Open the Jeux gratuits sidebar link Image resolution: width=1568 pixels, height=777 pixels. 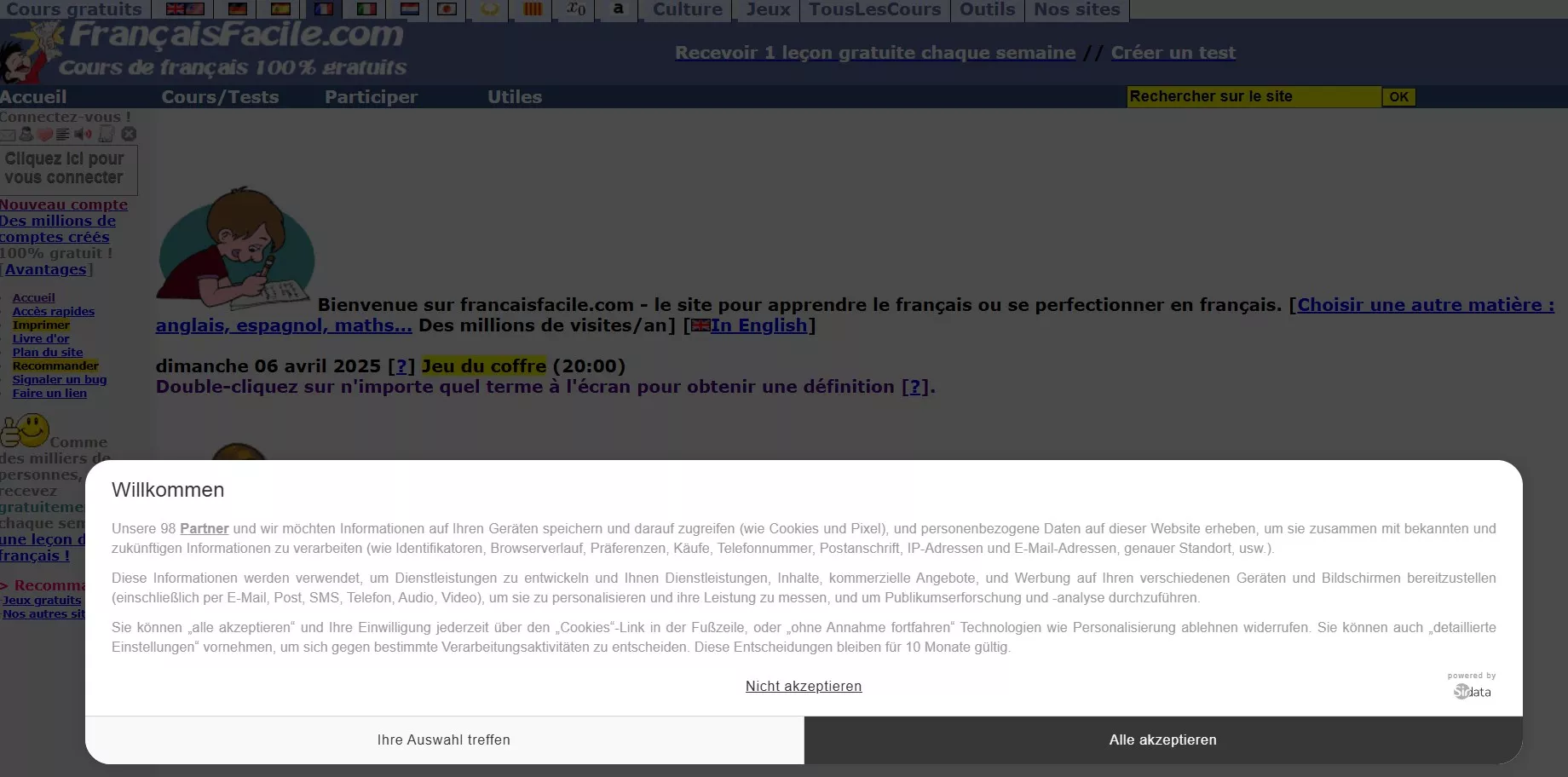point(42,600)
